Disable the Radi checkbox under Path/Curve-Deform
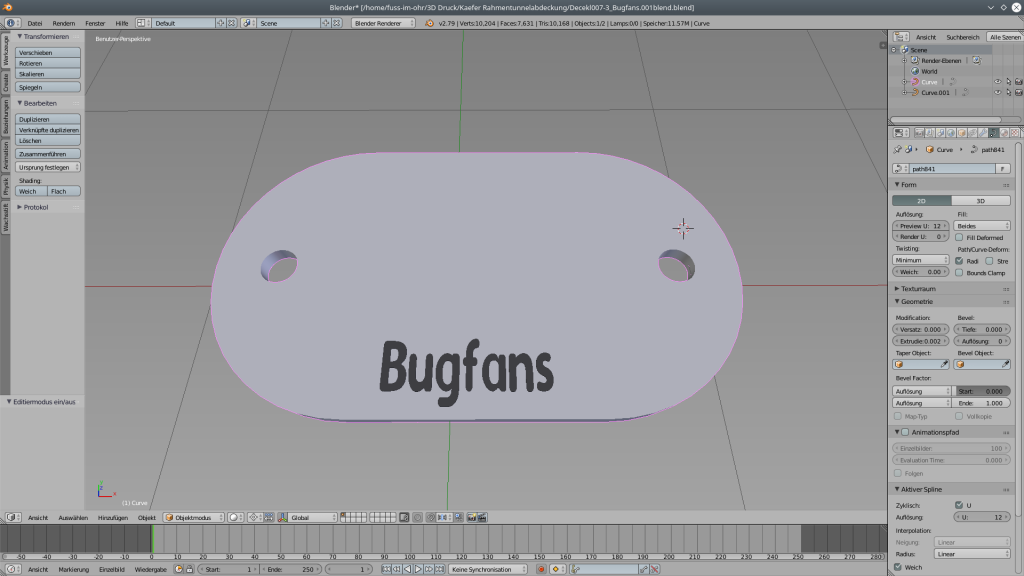This screenshot has height=576, width=1024. point(960,261)
